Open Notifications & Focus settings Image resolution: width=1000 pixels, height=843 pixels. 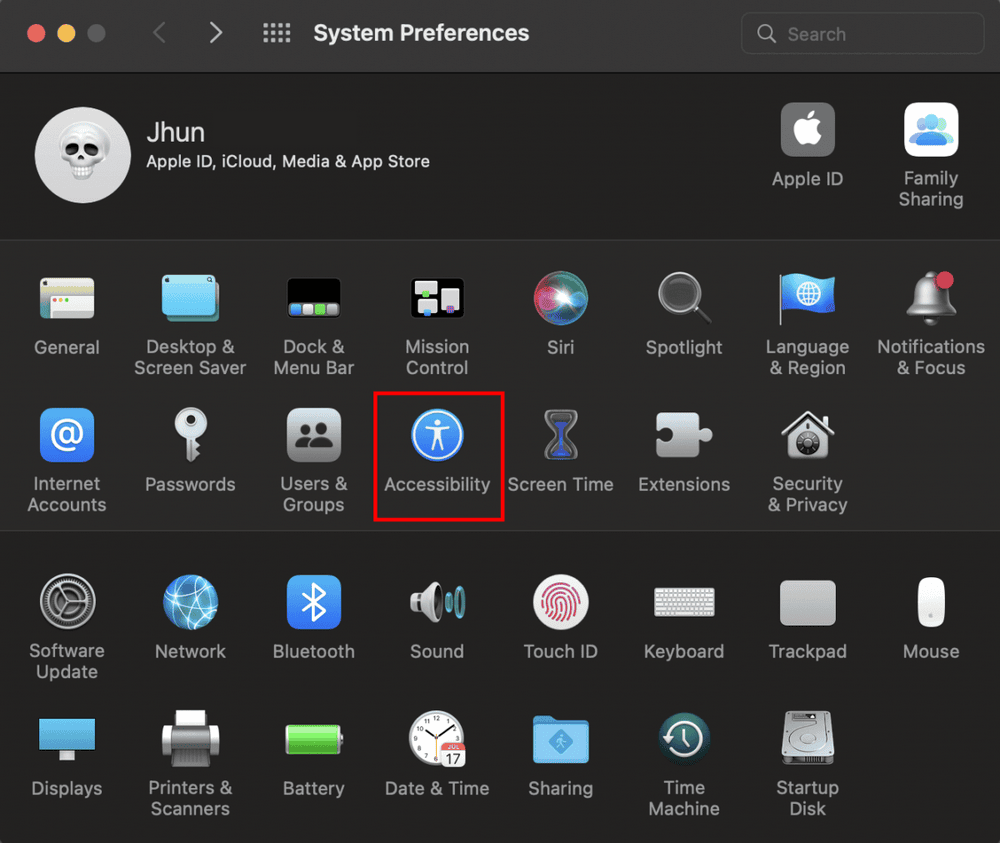point(930,298)
